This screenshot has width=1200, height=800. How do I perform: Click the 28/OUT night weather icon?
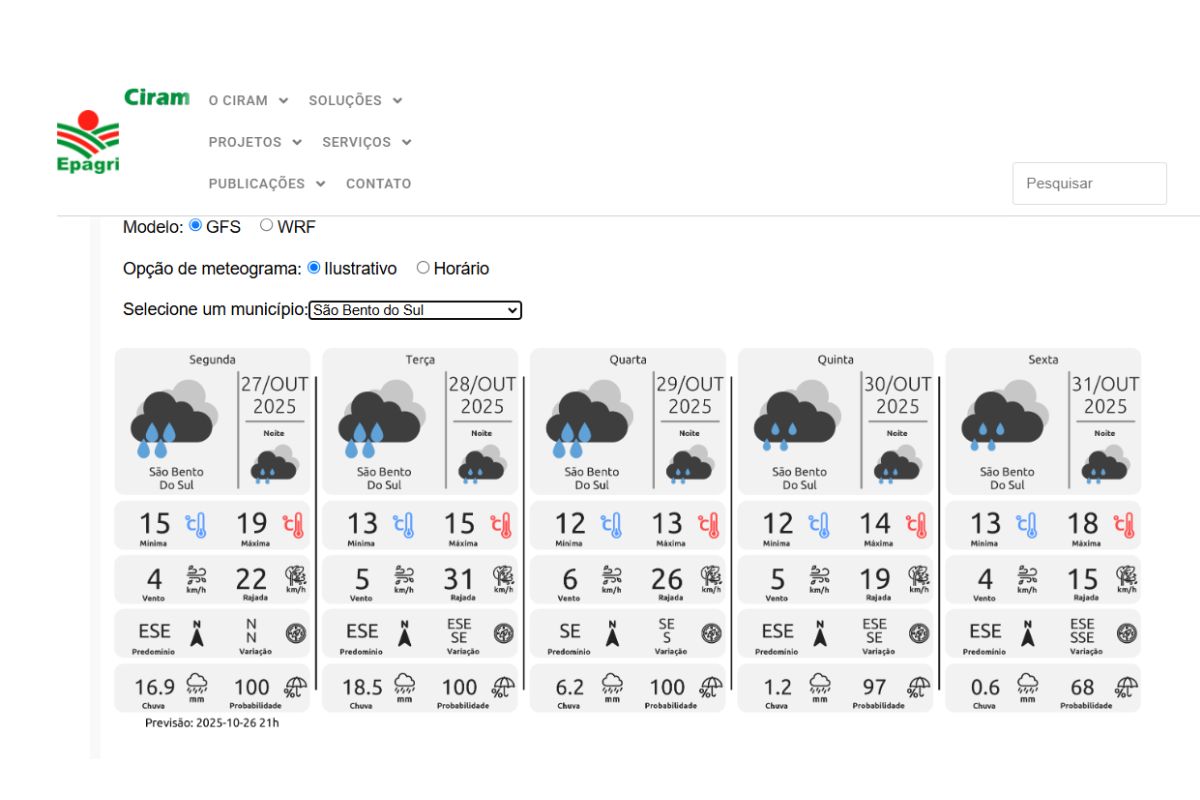point(482,464)
